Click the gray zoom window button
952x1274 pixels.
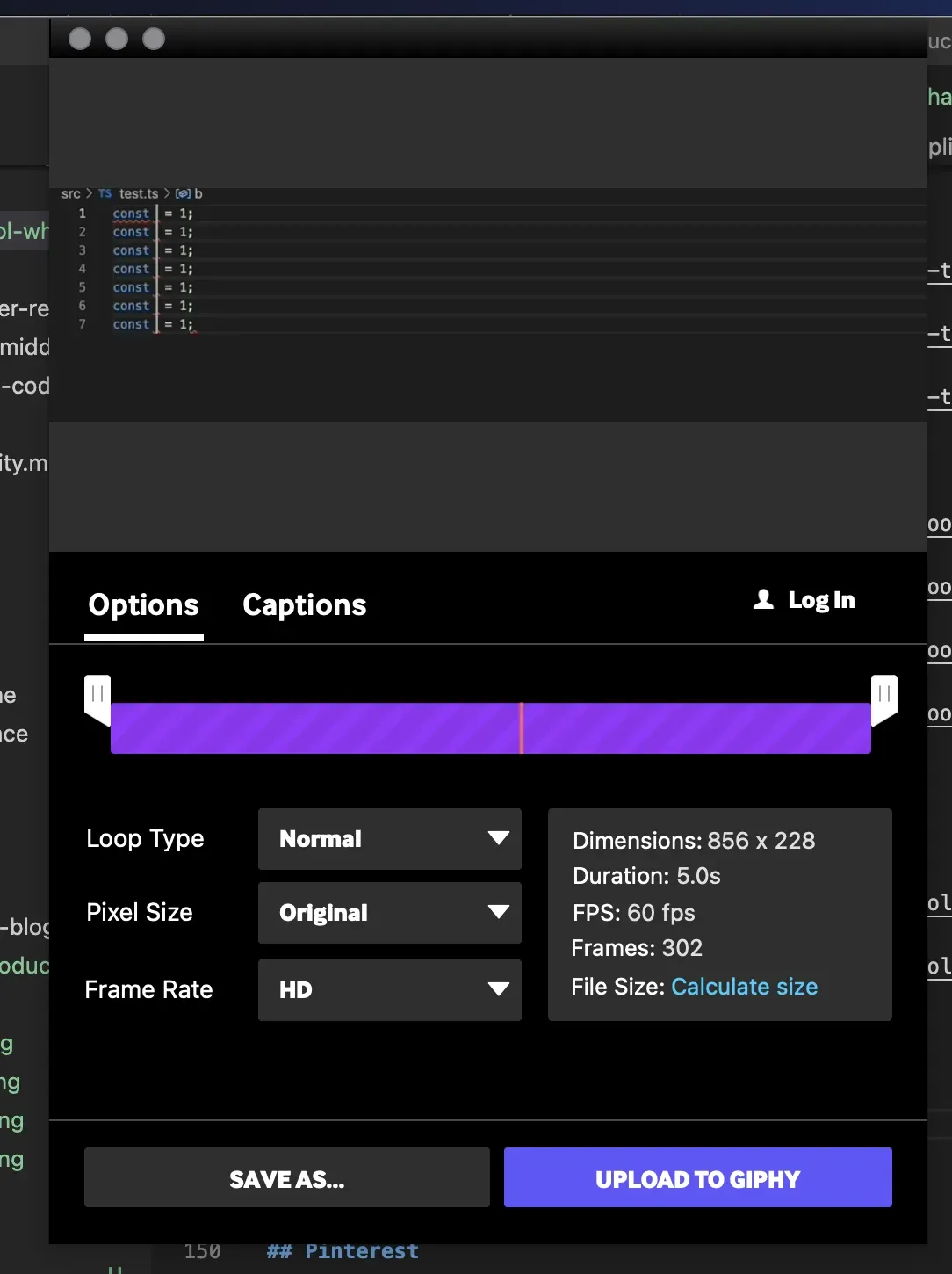(154, 39)
